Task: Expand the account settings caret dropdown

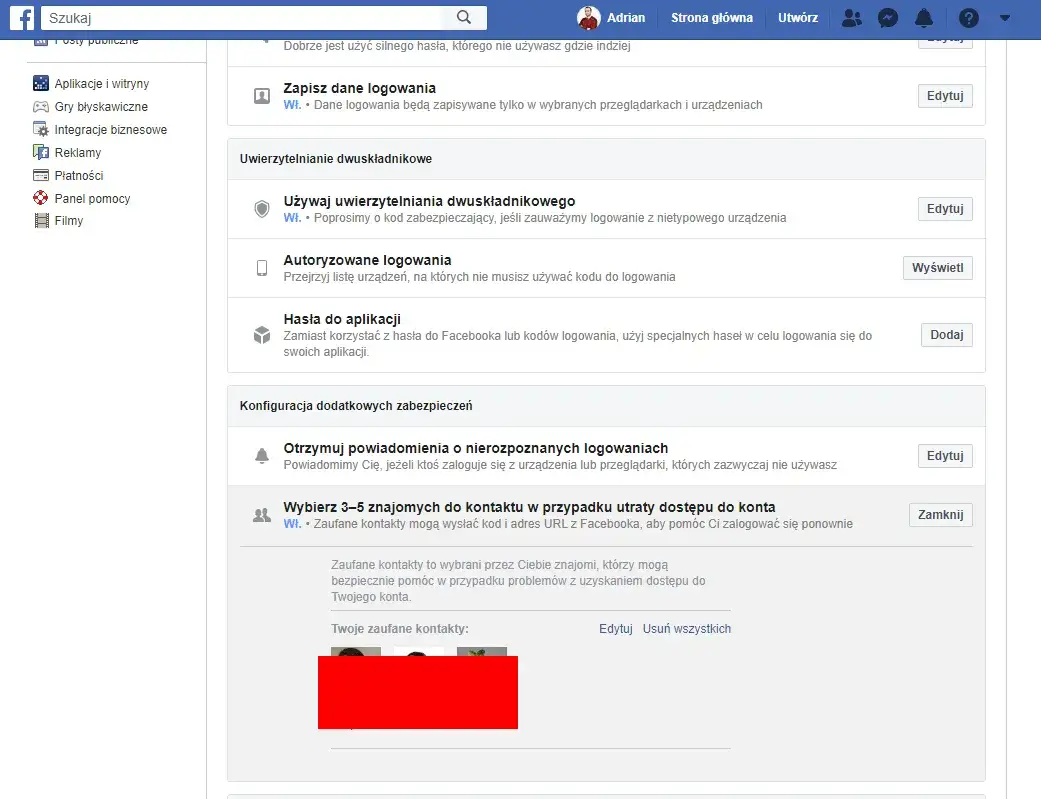Action: pyautogui.click(x=1005, y=17)
